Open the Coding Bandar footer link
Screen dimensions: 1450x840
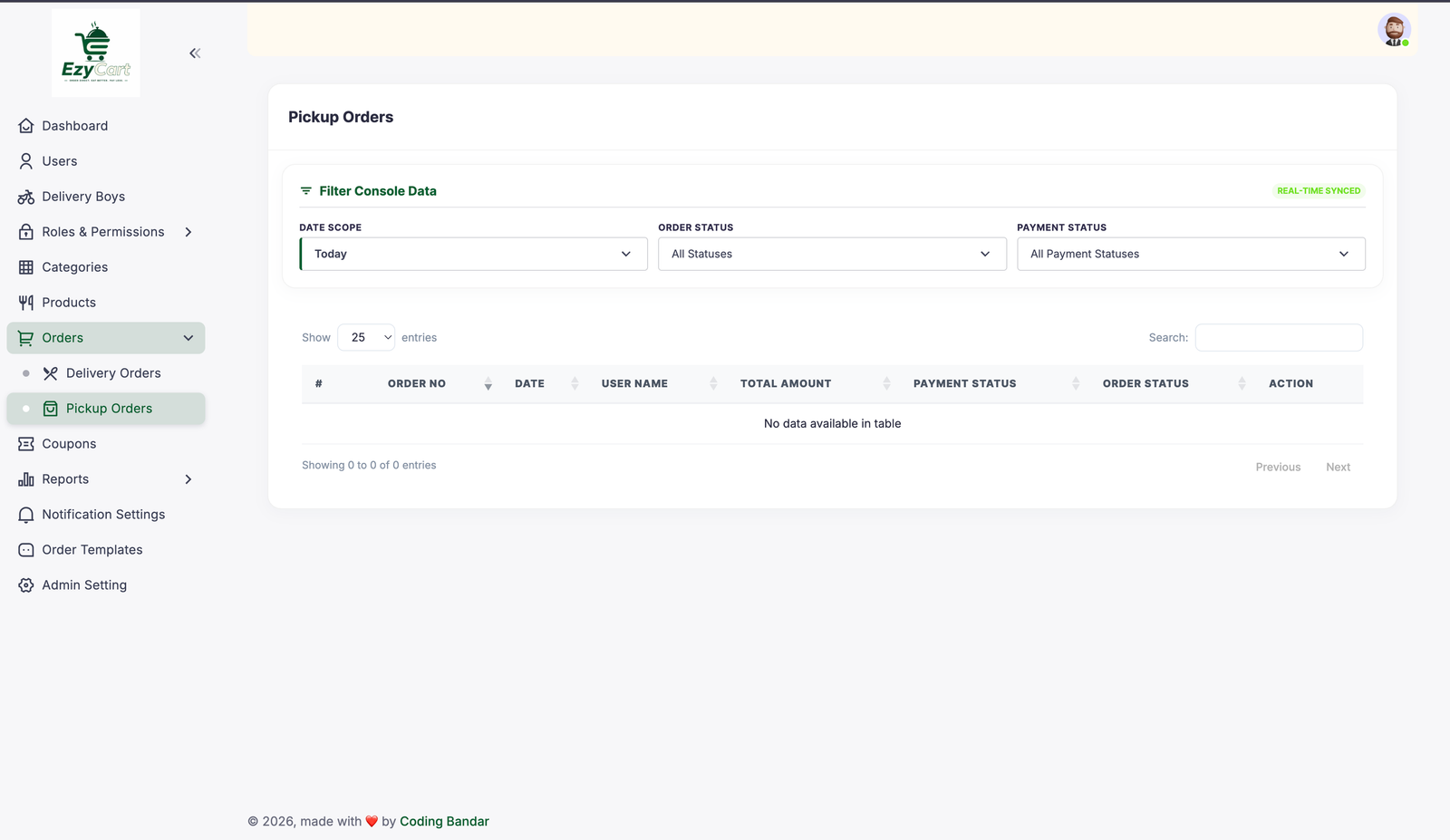[x=444, y=822]
